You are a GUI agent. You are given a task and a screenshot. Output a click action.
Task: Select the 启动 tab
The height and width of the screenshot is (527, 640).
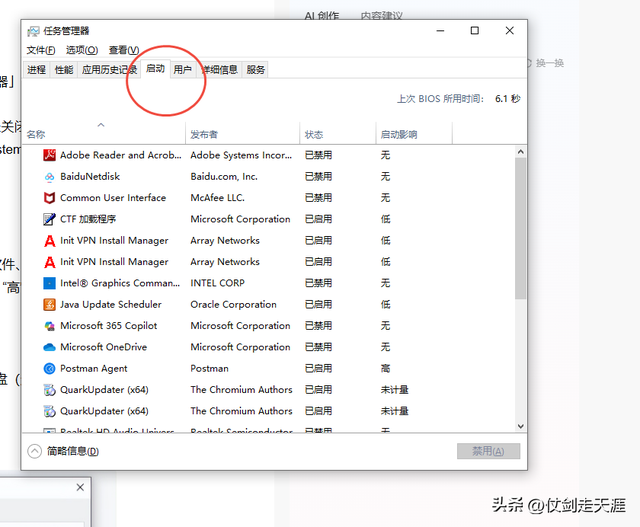(x=155, y=69)
